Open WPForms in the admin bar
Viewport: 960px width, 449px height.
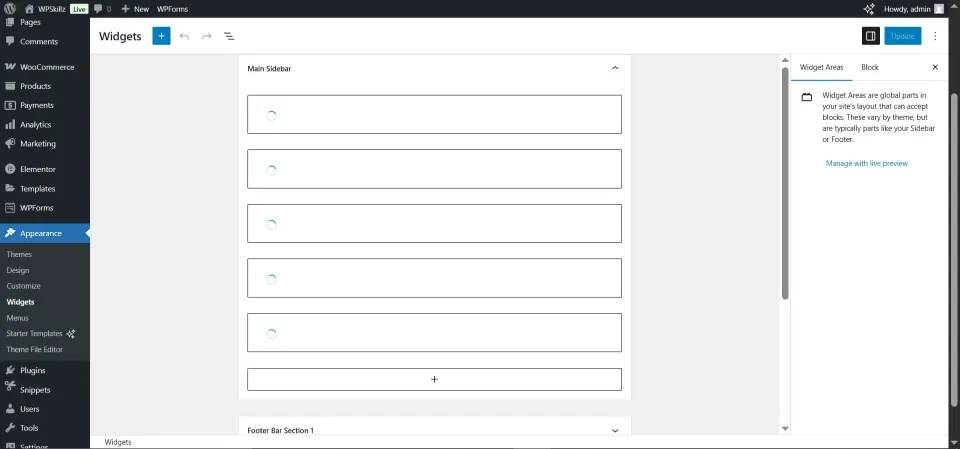coord(172,9)
